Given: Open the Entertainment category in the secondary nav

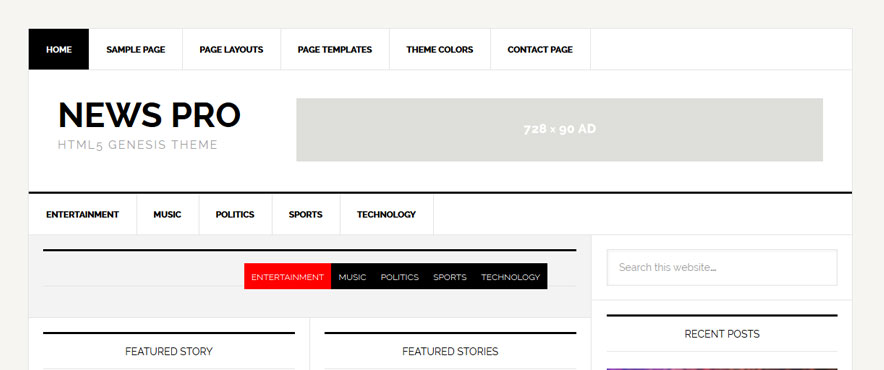Looking at the screenshot, I should 82,214.
